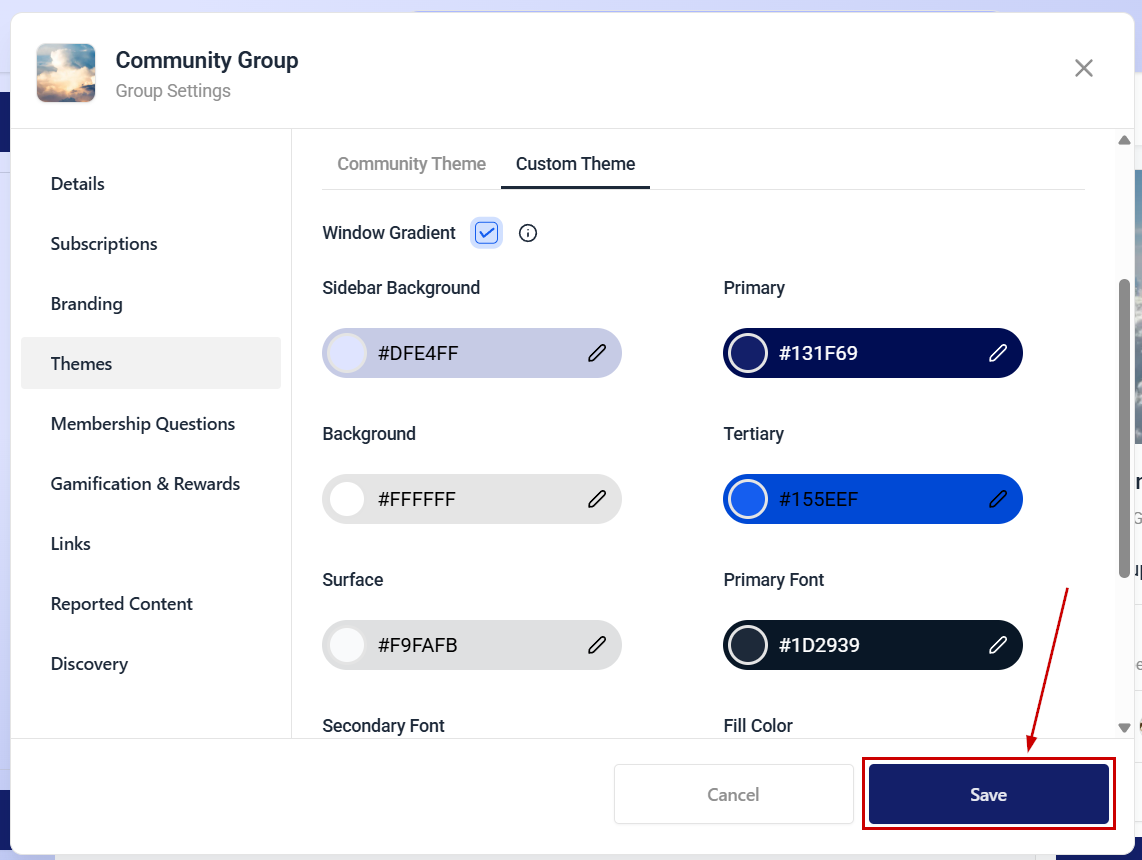The height and width of the screenshot is (860, 1142).
Task: Edit Surface color #F9FAFB with pencil
Action: coord(596,644)
